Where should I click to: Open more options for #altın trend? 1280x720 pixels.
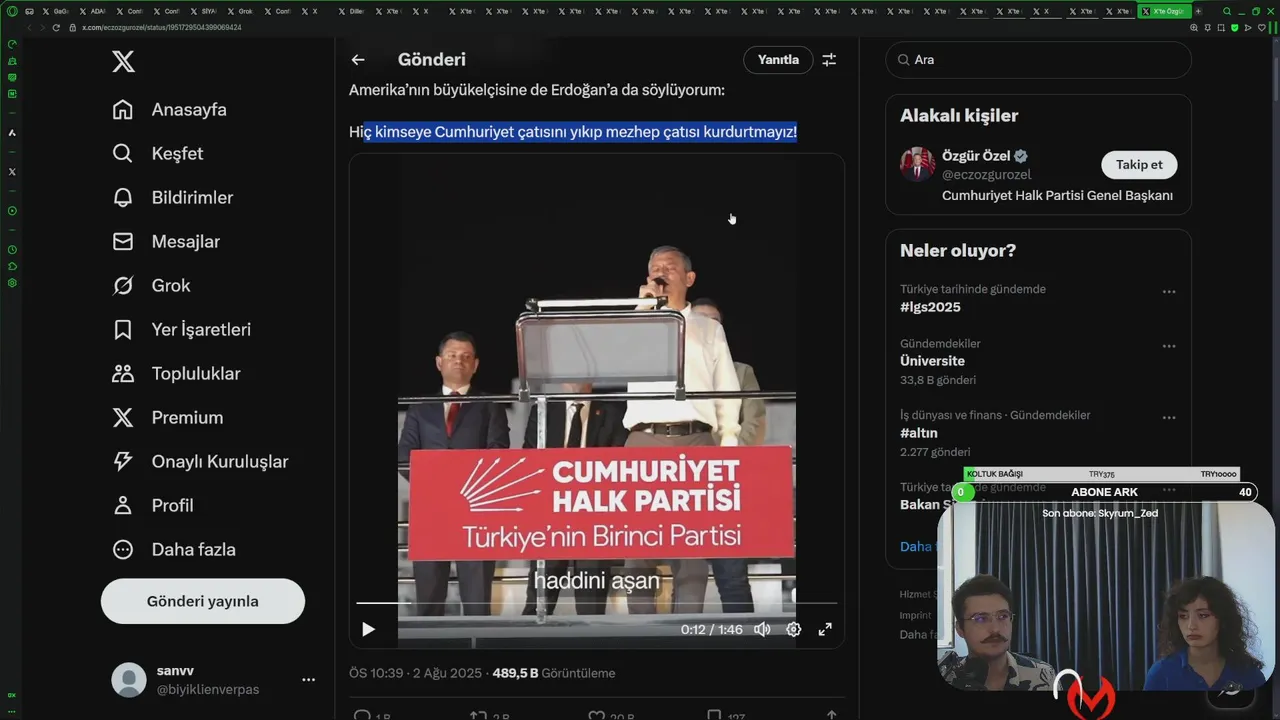tap(1168, 418)
